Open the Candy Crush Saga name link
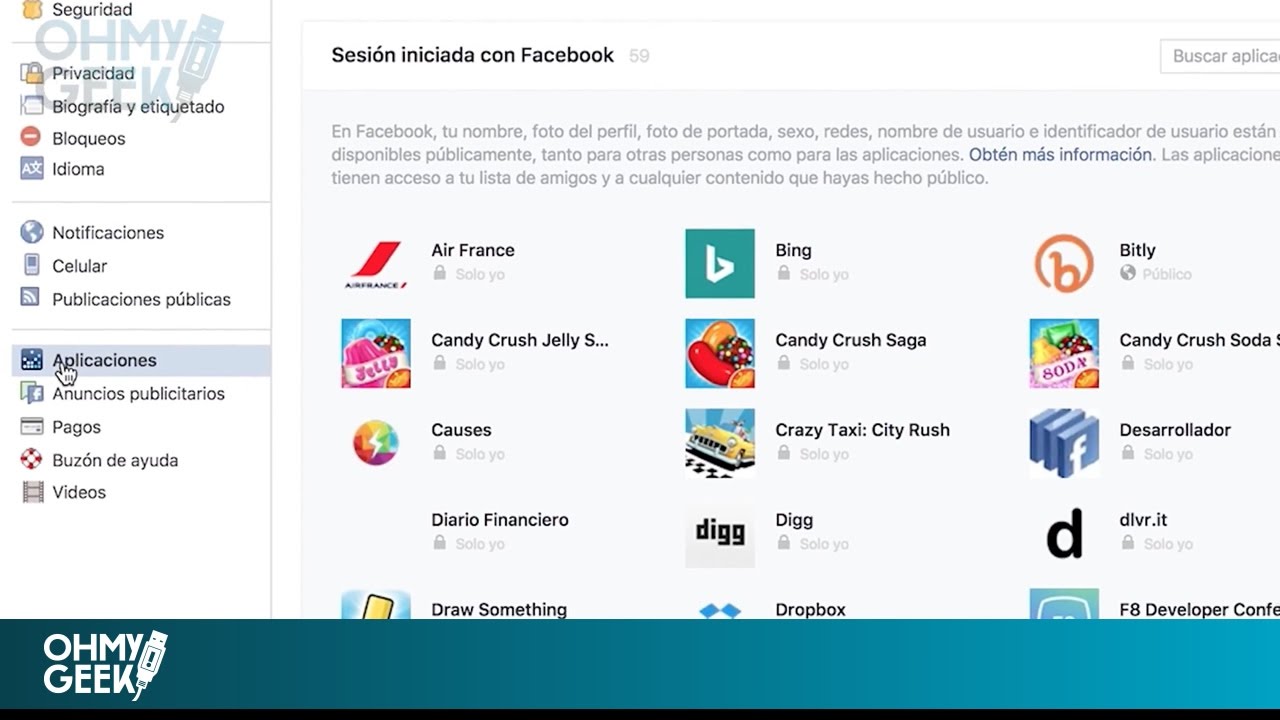This screenshot has width=1280, height=720. pos(851,340)
